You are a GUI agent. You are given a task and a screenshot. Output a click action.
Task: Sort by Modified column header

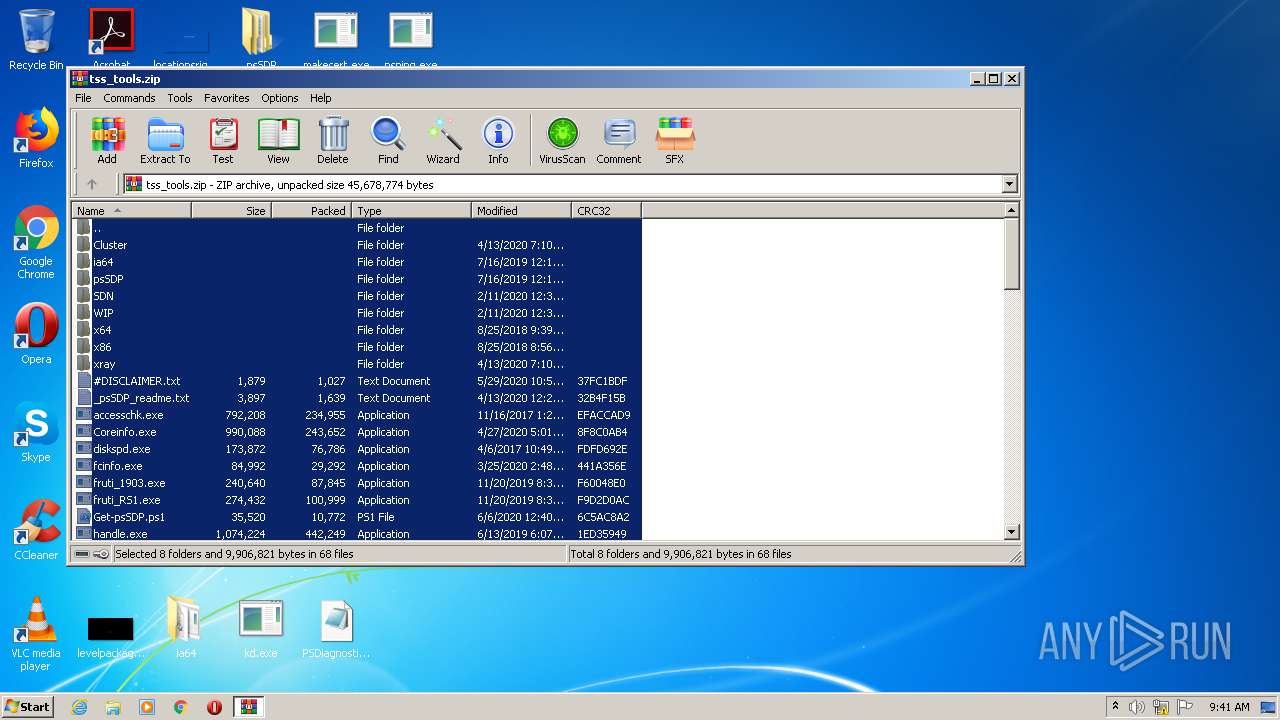point(521,210)
